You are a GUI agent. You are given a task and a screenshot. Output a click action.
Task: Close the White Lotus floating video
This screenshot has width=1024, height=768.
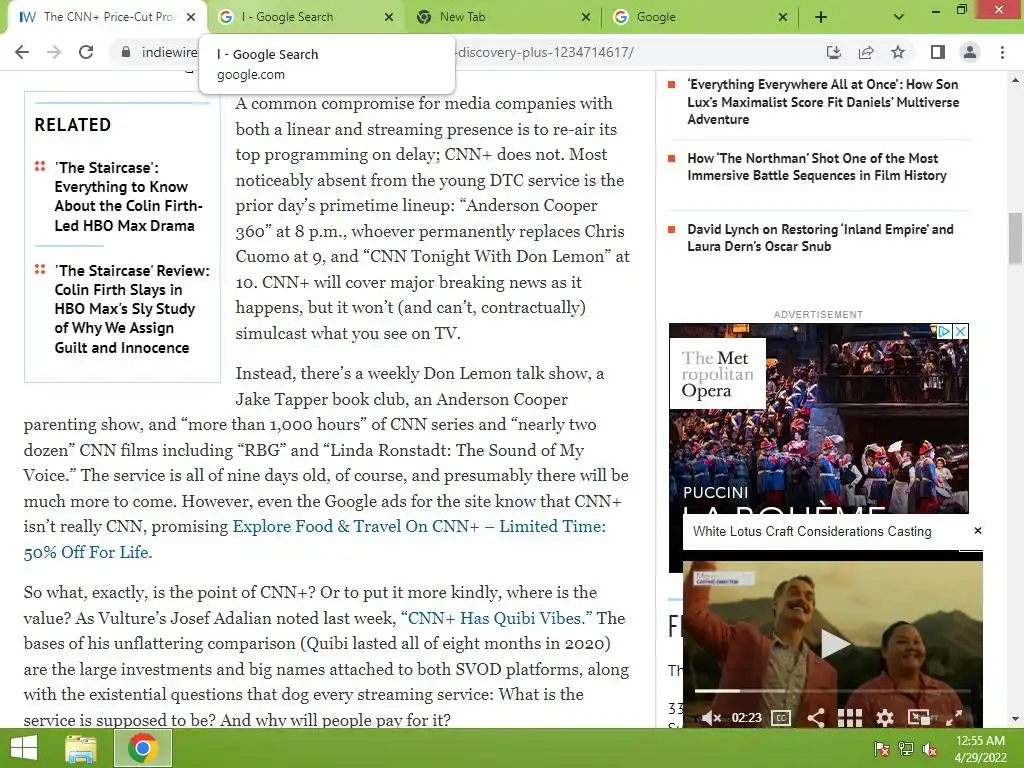(978, 530)
